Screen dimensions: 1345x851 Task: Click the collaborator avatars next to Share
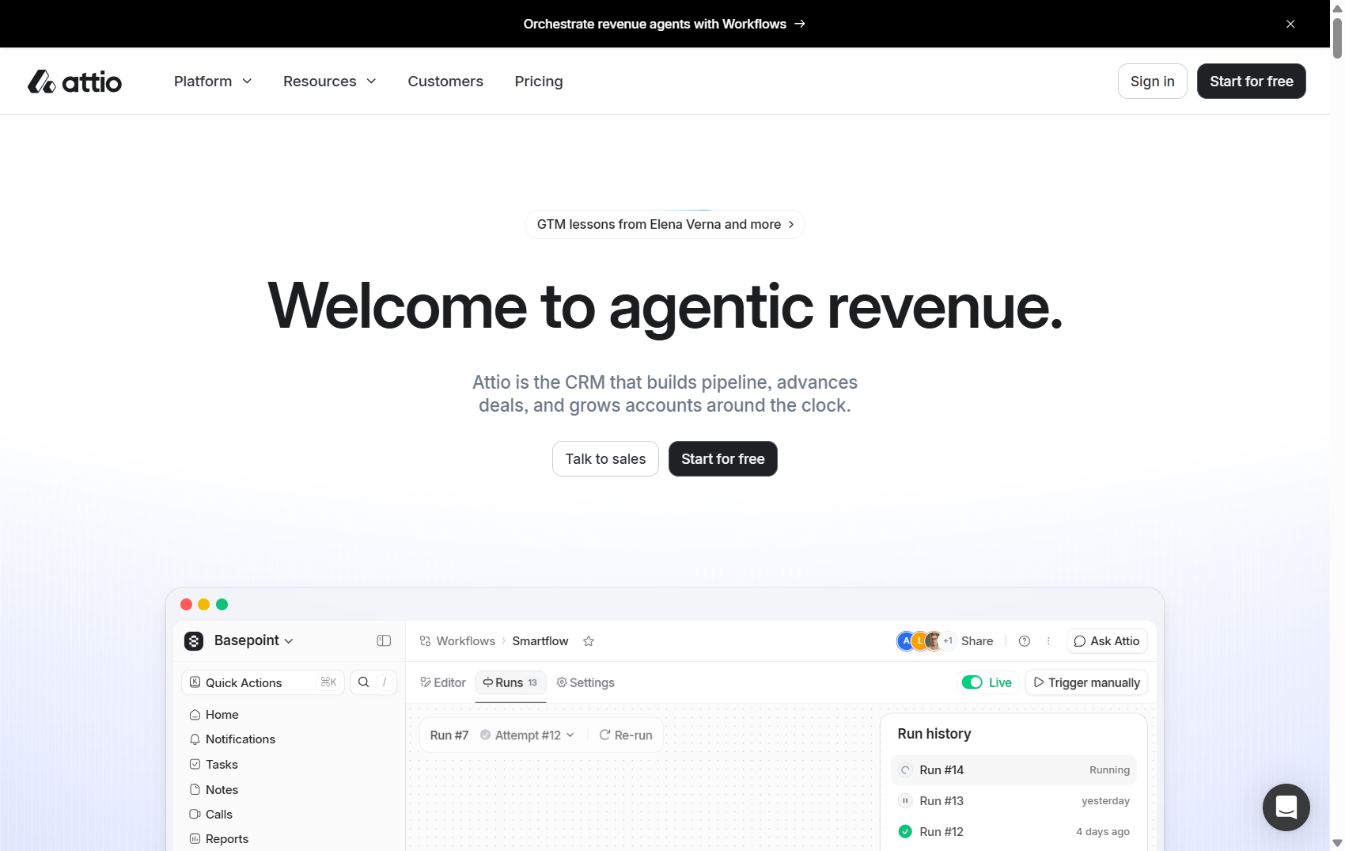[x=920, y=641]
